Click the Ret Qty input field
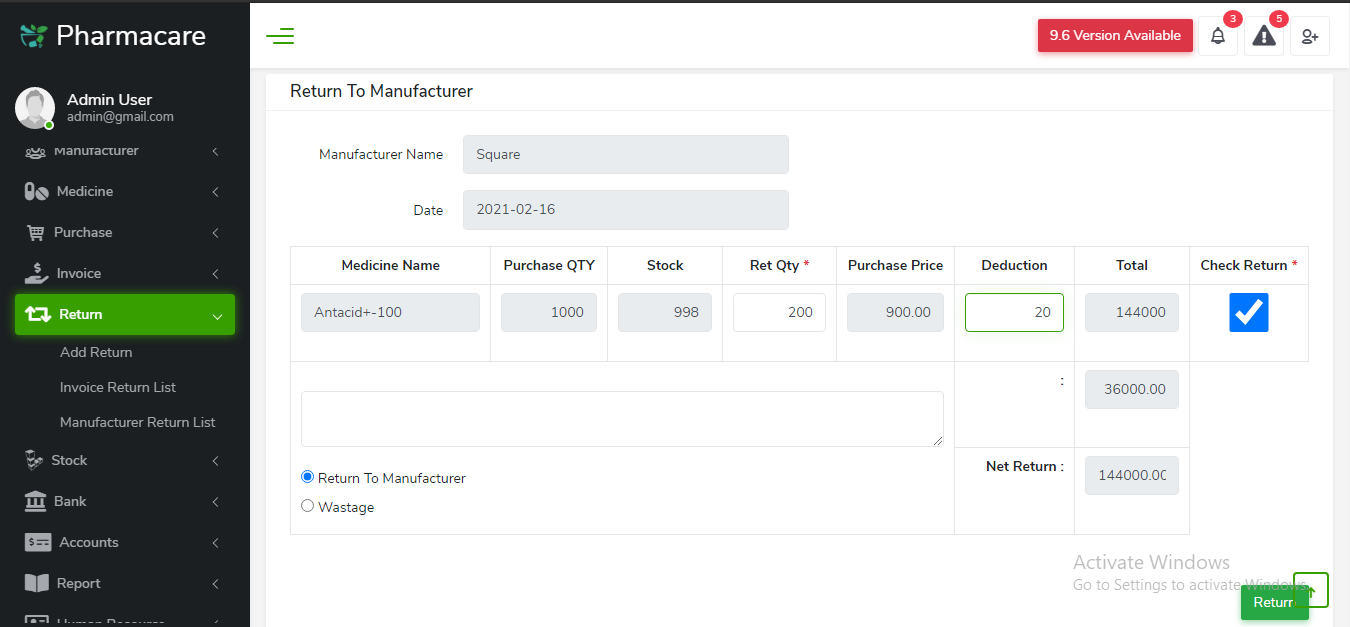Viewport: 1350px width, 627px height. pyautogui.click(x=779, y=312)
